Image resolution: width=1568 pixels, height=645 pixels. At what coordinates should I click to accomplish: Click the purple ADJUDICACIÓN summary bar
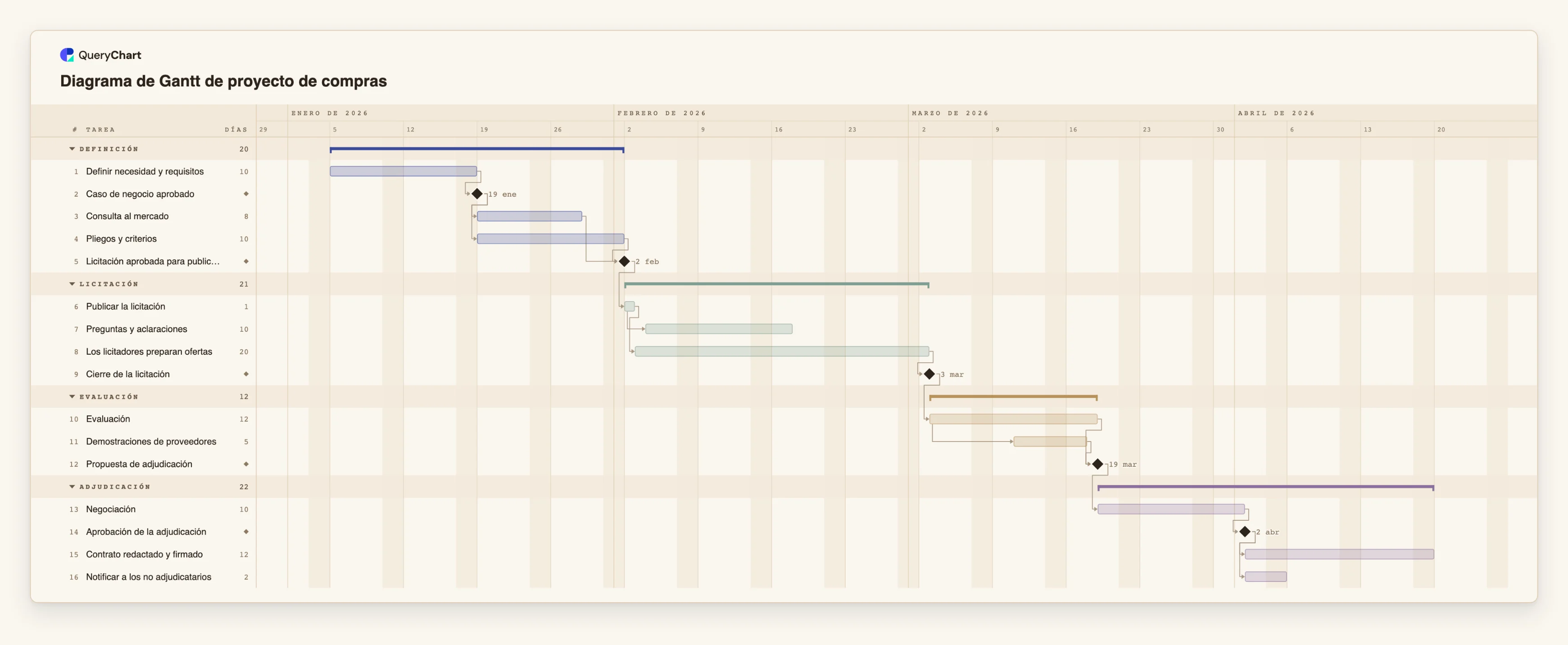click(x=1265, y=487)
